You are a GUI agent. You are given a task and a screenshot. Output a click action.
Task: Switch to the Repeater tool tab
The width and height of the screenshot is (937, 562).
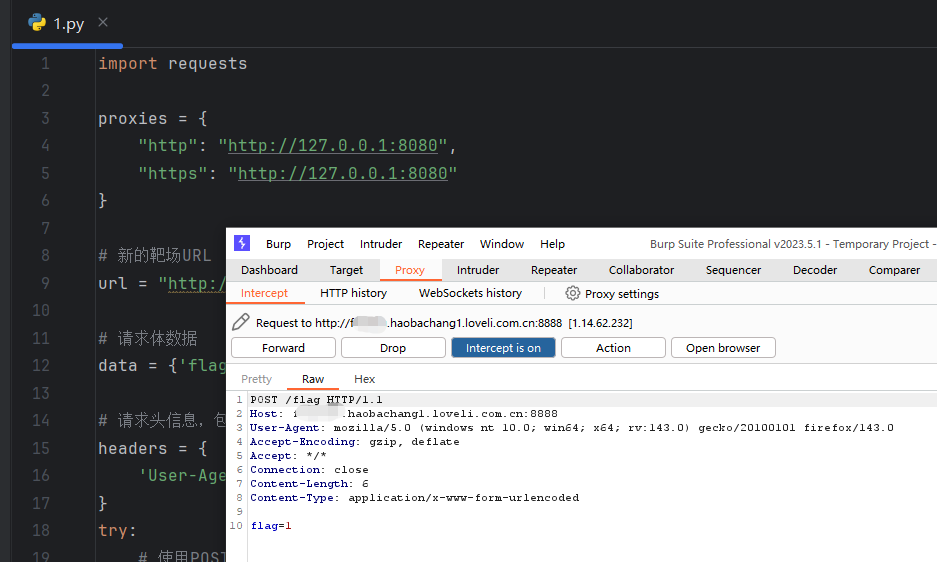coord(554,270)
